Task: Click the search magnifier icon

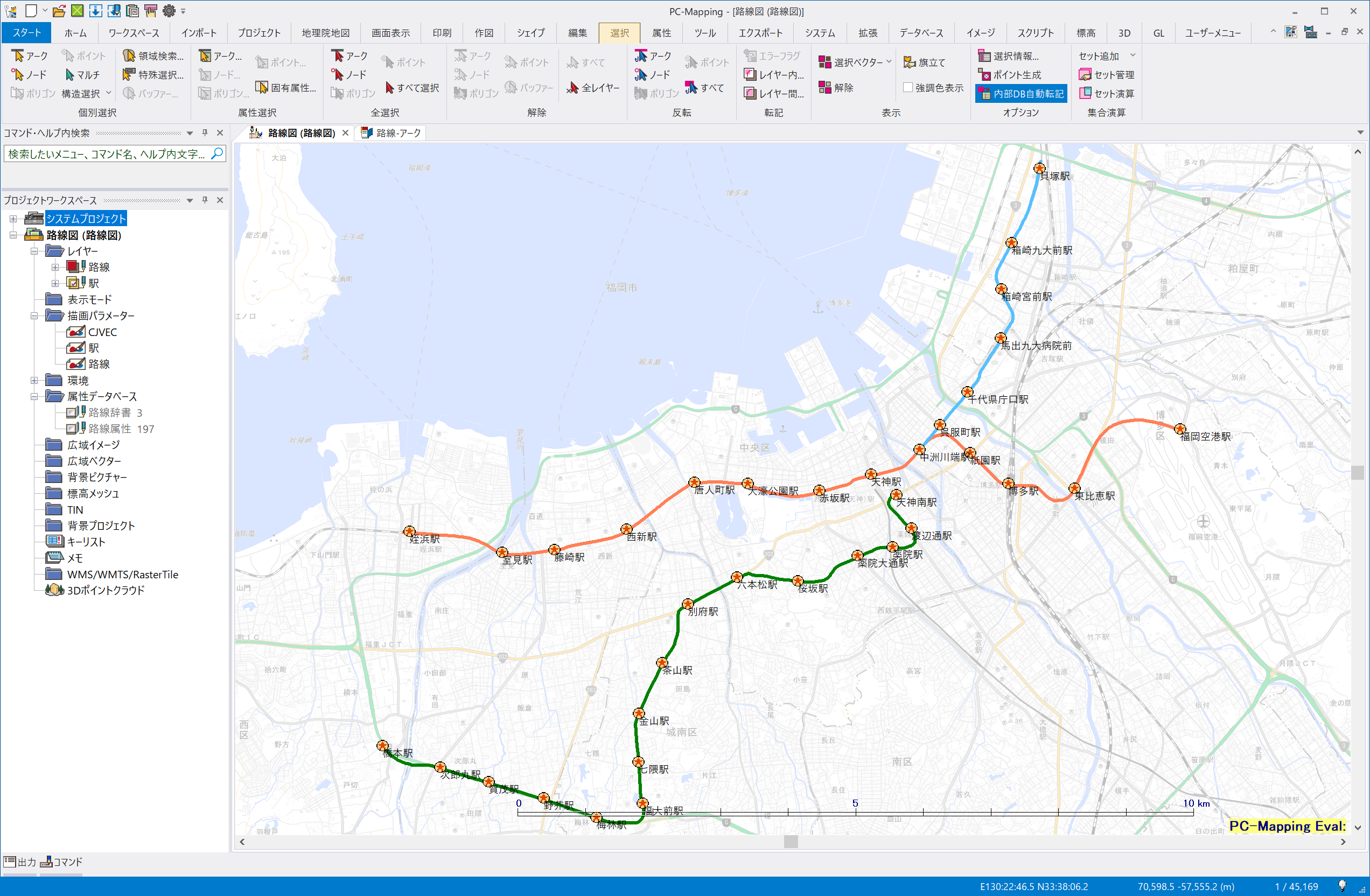Action: coord(217,153)
